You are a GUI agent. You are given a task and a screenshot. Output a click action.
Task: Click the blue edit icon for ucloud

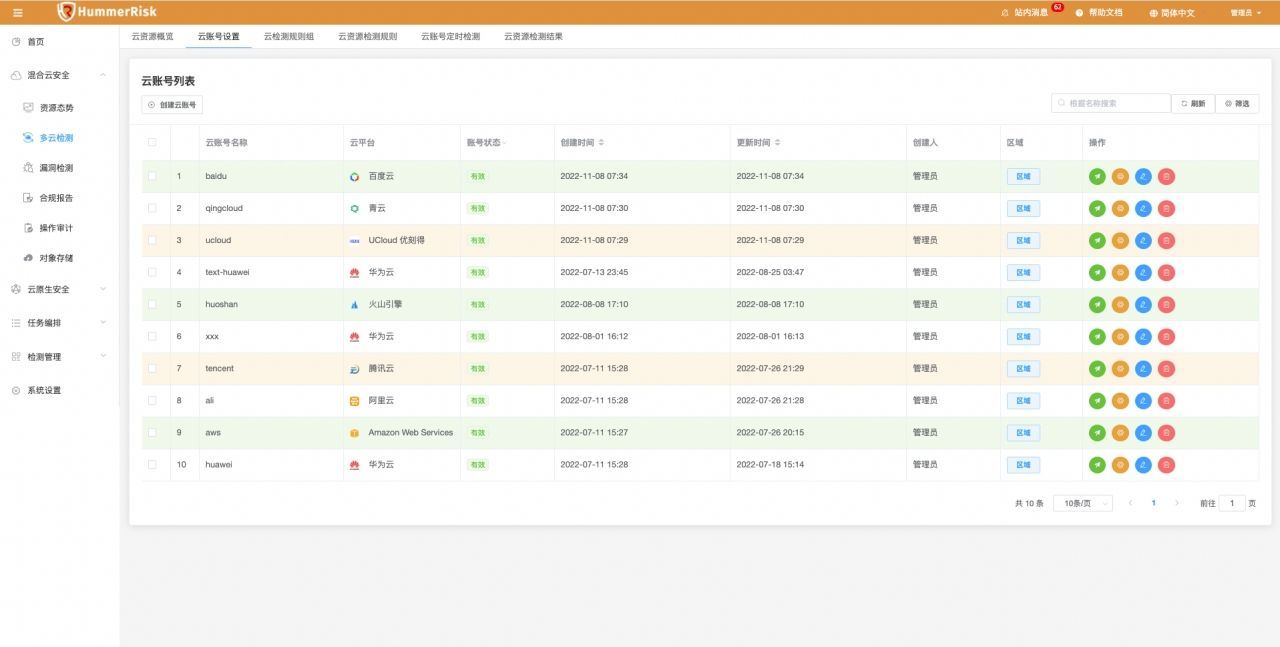[1143, 241]
